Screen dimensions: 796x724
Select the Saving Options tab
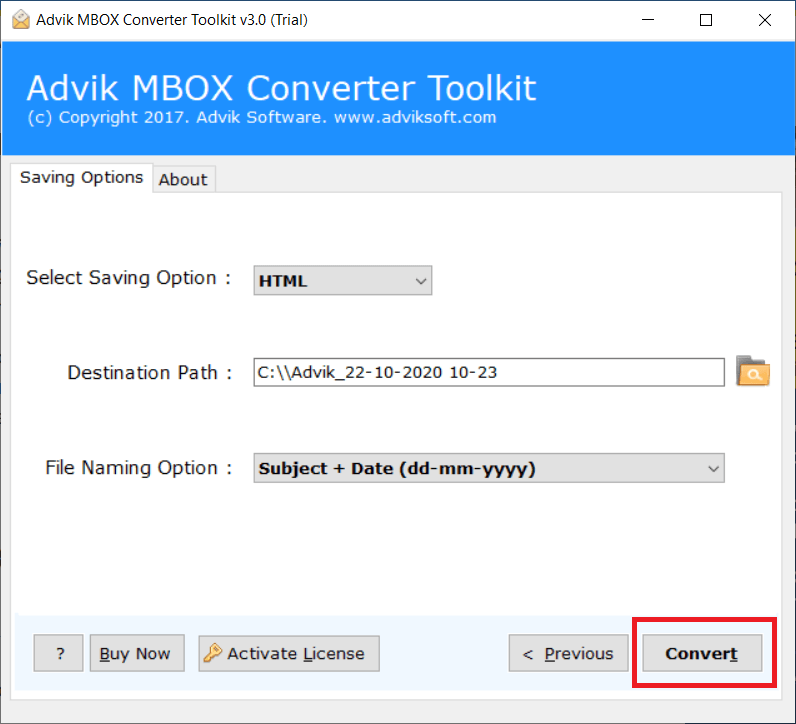click(81, 178)
